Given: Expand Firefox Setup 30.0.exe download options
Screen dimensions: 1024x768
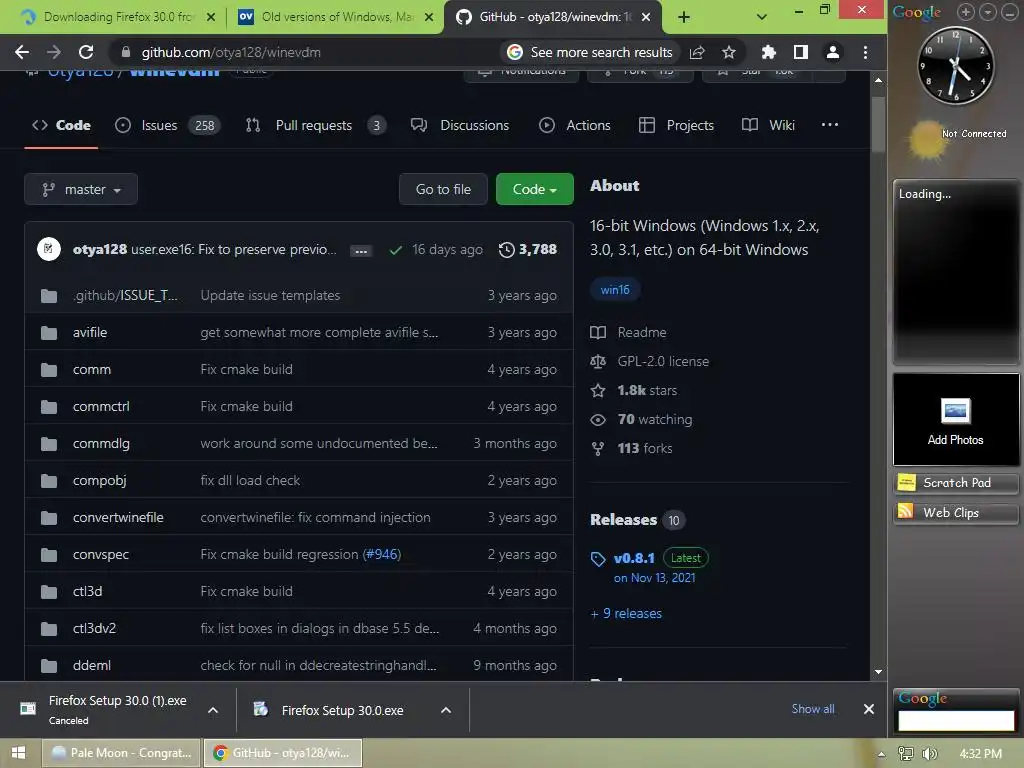Looking at the screenshot, I should pos(446,710).
